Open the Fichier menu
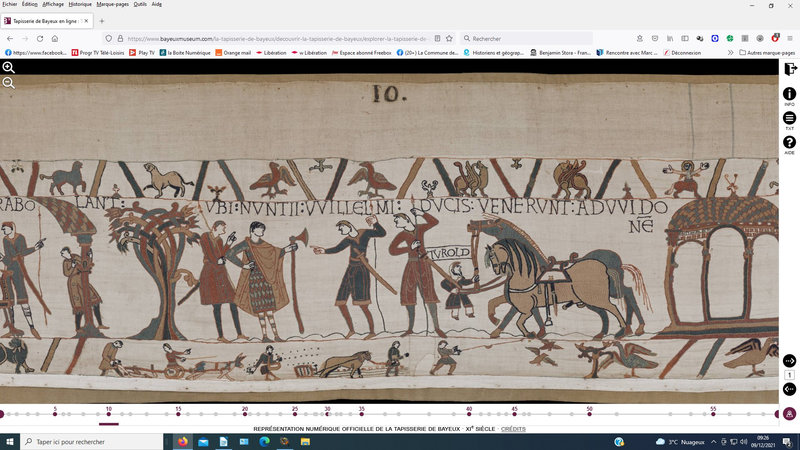The image size is (800, 450). coord(10,4)
